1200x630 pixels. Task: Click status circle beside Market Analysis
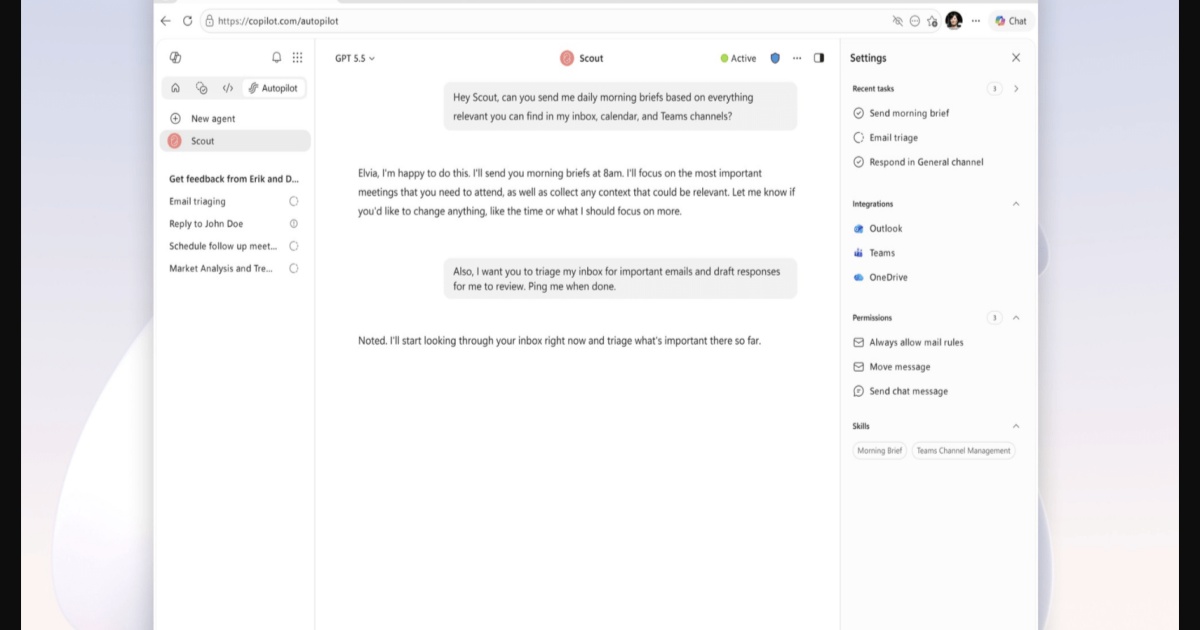(x=294, y=268)
